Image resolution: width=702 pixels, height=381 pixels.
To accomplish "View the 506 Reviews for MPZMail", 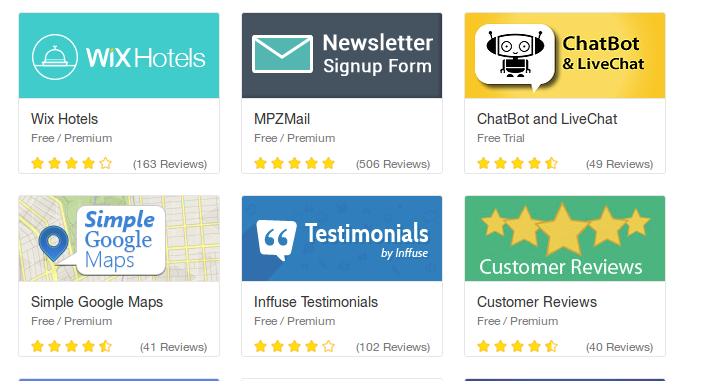I will tap(393, 164).
